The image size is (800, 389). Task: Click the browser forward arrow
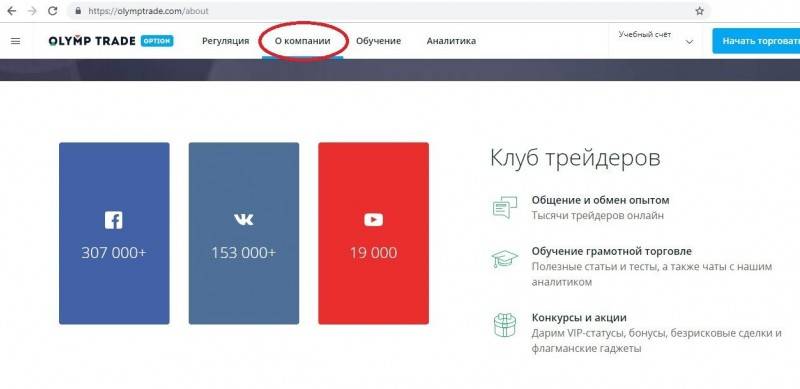coord(32,11)
